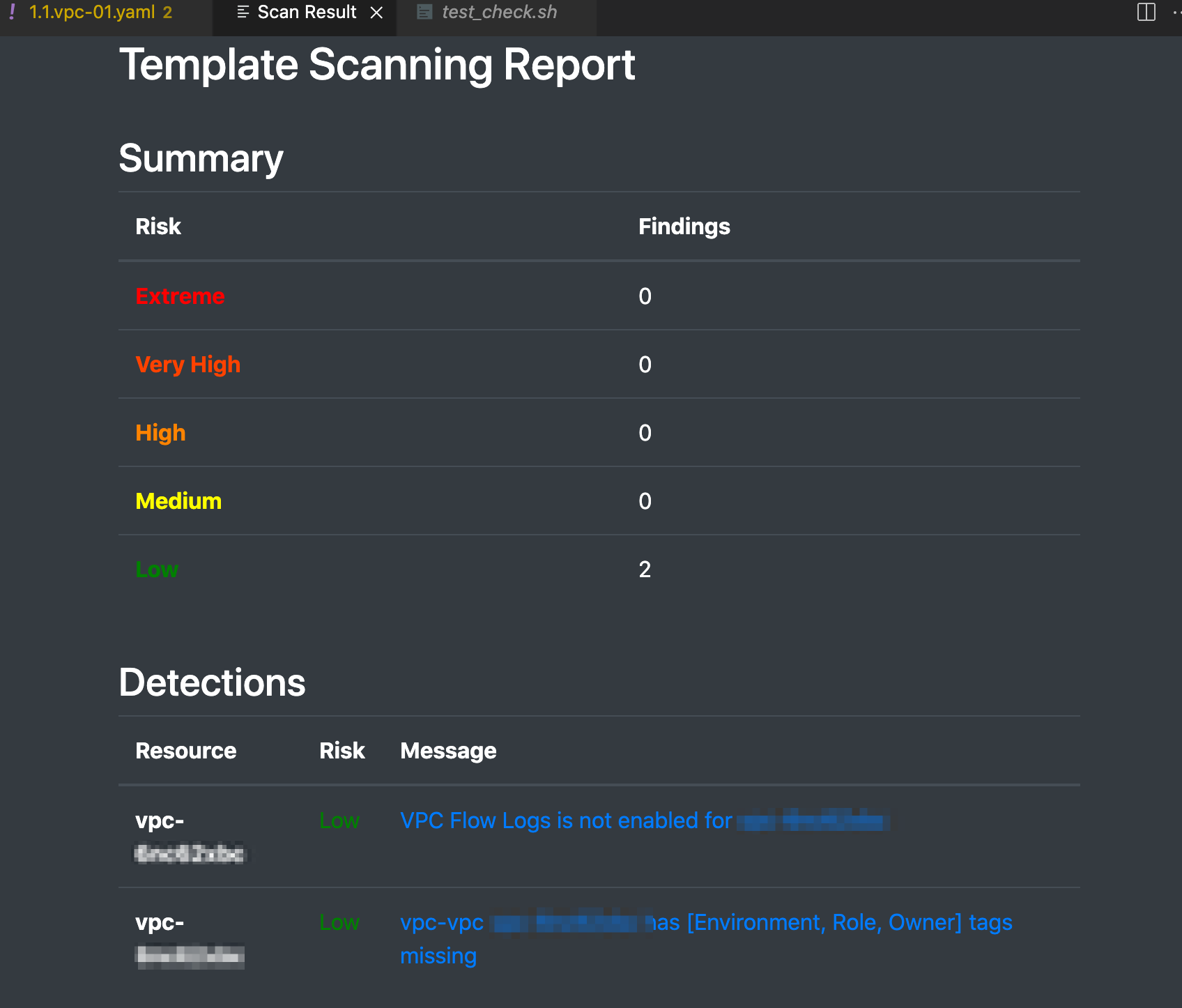Select the Scan Result tab
The image size is (1182, 1008).
(x=307, y=13)
